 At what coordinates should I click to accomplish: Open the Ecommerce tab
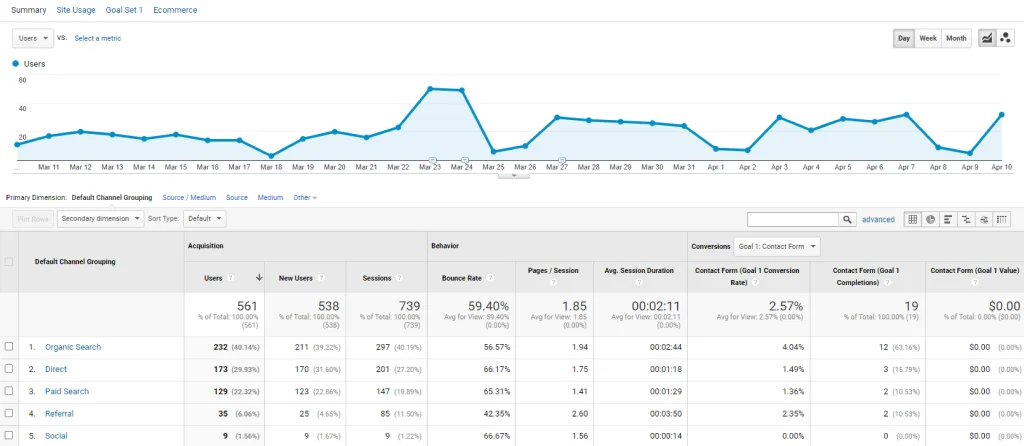pyautogui.click(x=175, y=10)
